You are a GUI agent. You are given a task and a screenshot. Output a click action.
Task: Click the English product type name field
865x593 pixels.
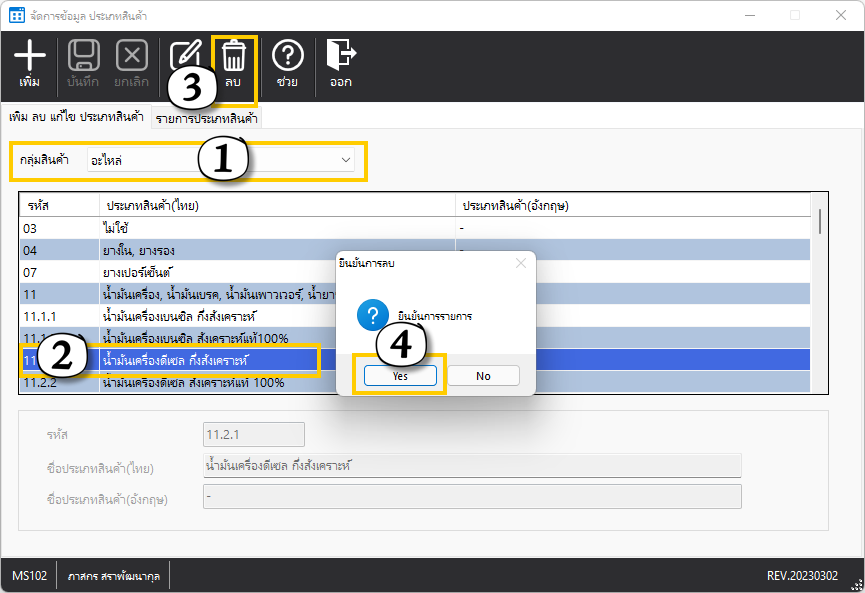point(471,498)
